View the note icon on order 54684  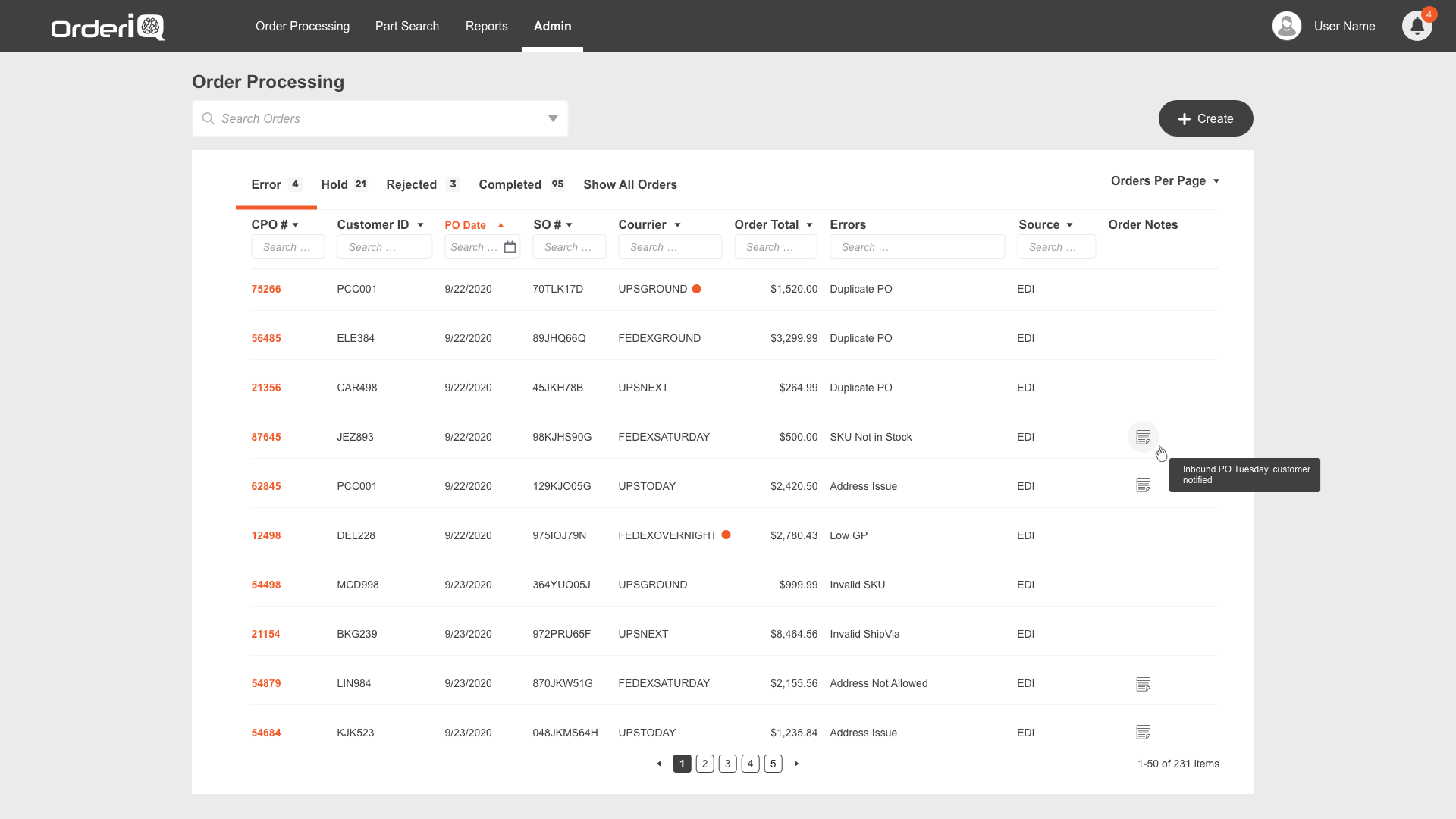tap(1143, 733)
